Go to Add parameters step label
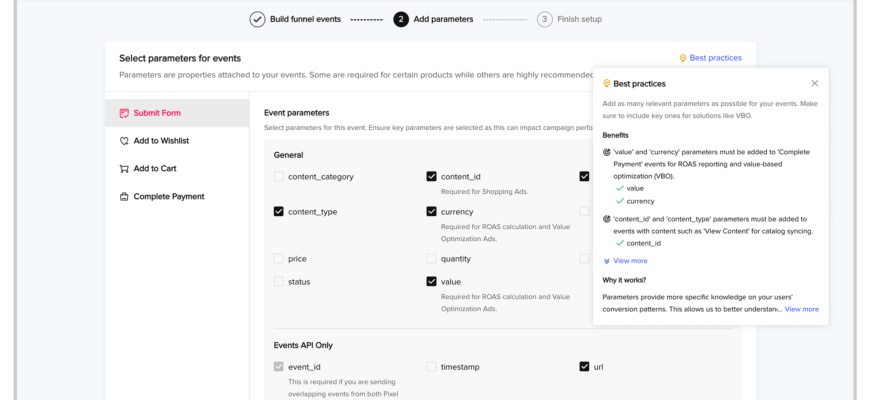 point(442,19)
